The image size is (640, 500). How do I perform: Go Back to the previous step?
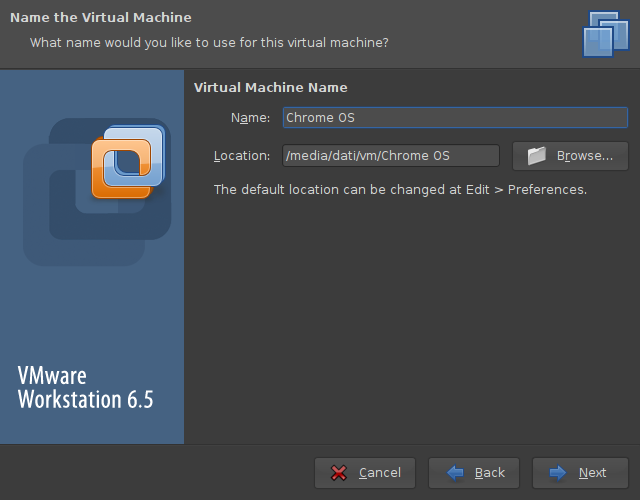pos(474,473)
